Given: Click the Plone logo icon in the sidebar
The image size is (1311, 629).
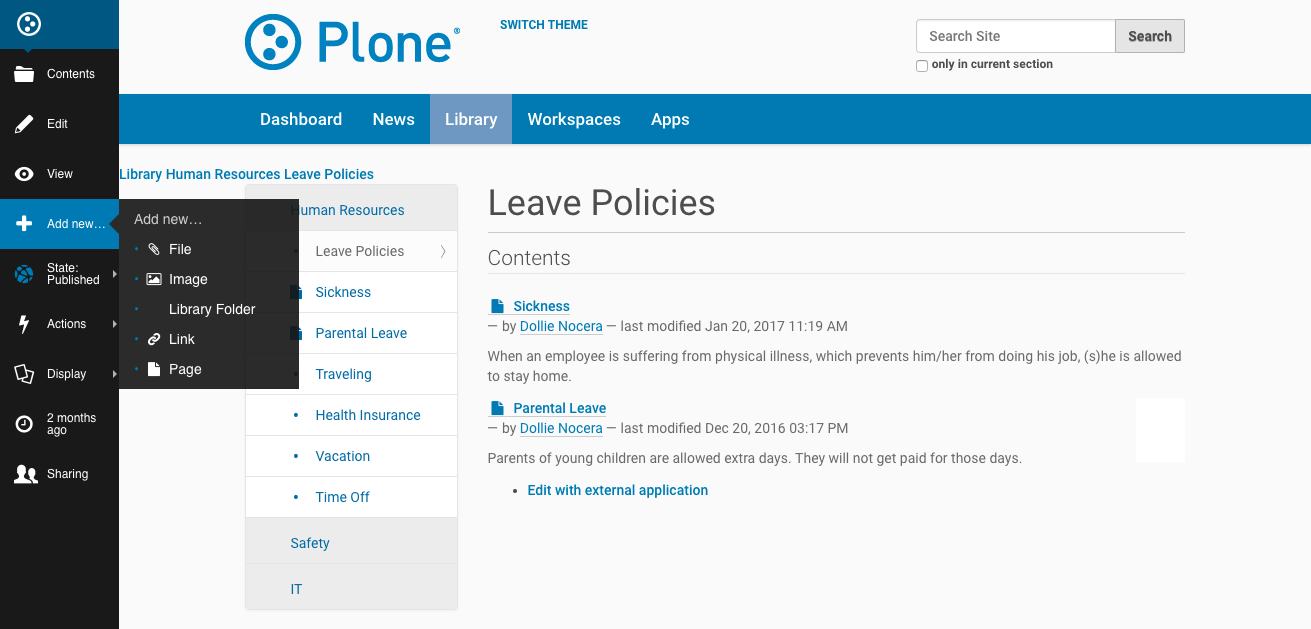Looking at the screenshot, I should click(x=29, y=24).
